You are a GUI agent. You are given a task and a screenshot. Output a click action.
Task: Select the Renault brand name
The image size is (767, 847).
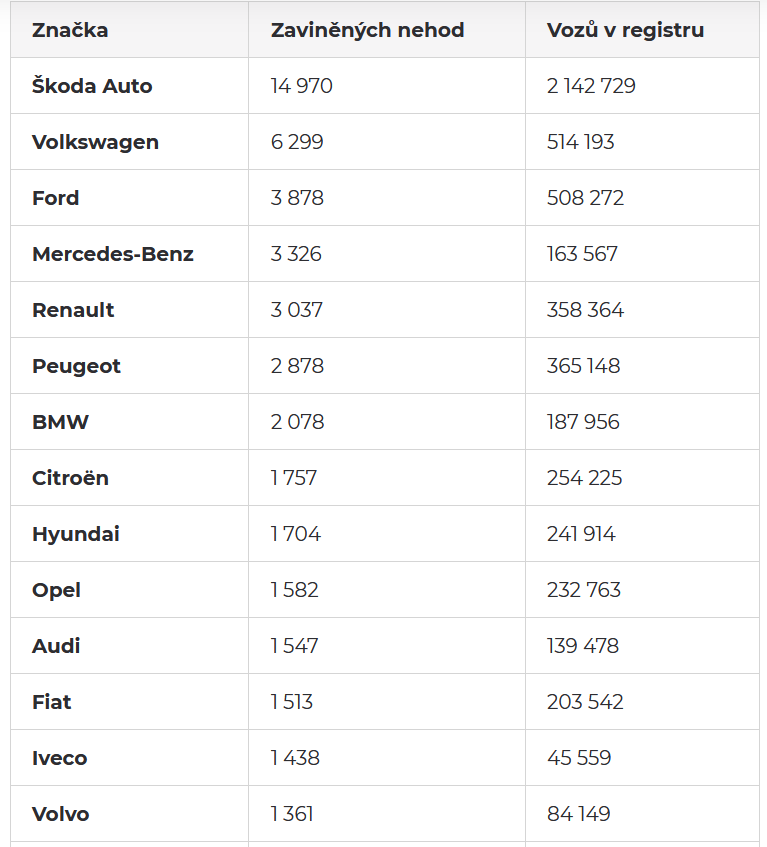[x=73, y=310]
